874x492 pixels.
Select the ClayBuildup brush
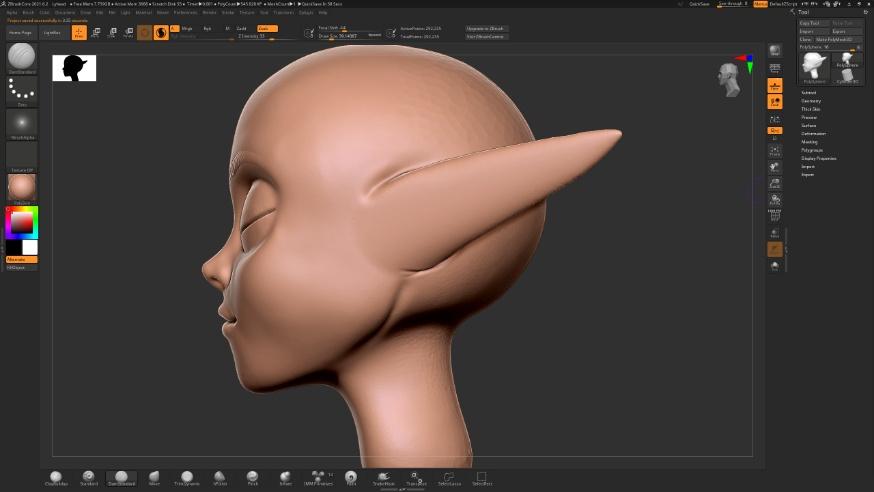pyautogui.click(x=56, y=478)
